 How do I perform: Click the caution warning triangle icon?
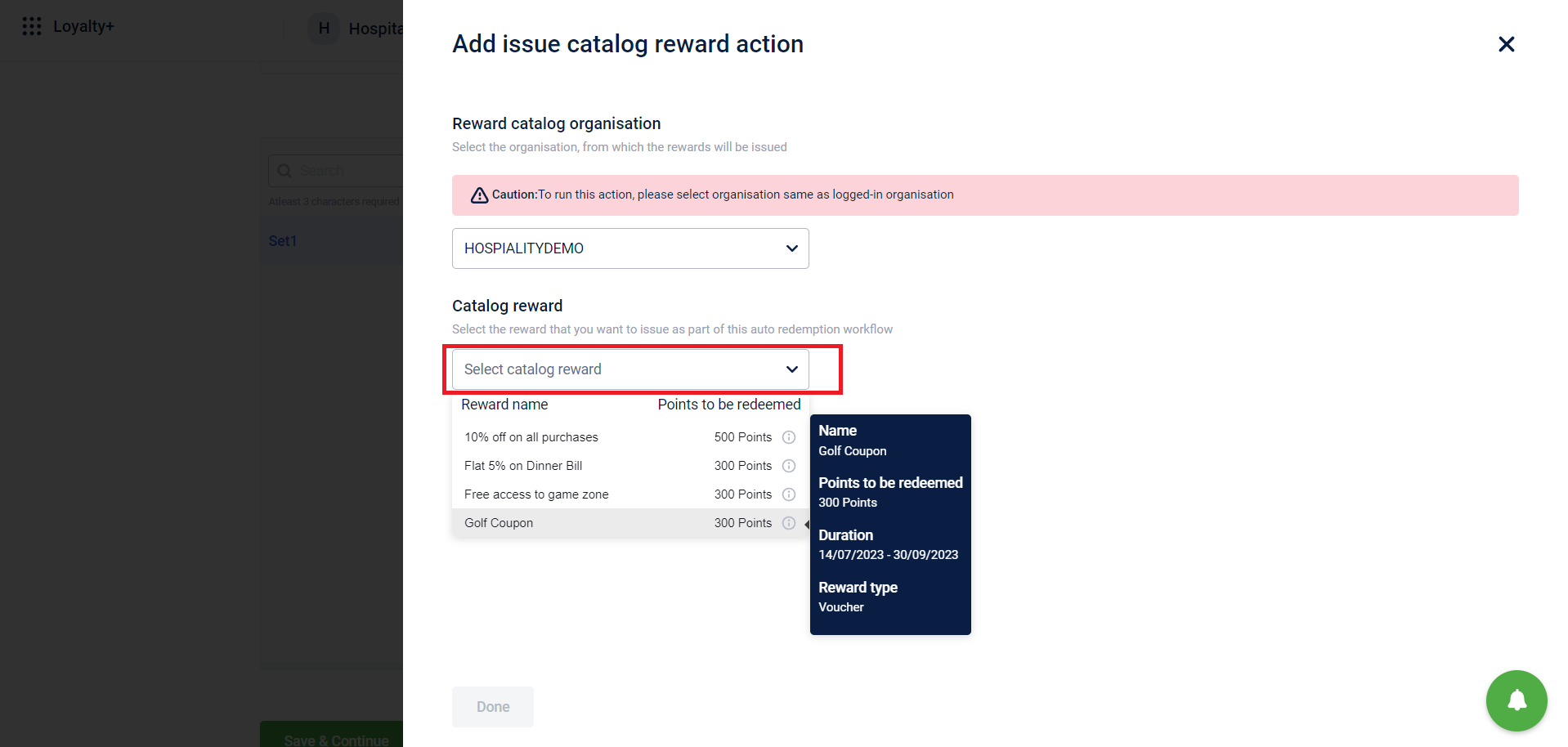point(478,195)
